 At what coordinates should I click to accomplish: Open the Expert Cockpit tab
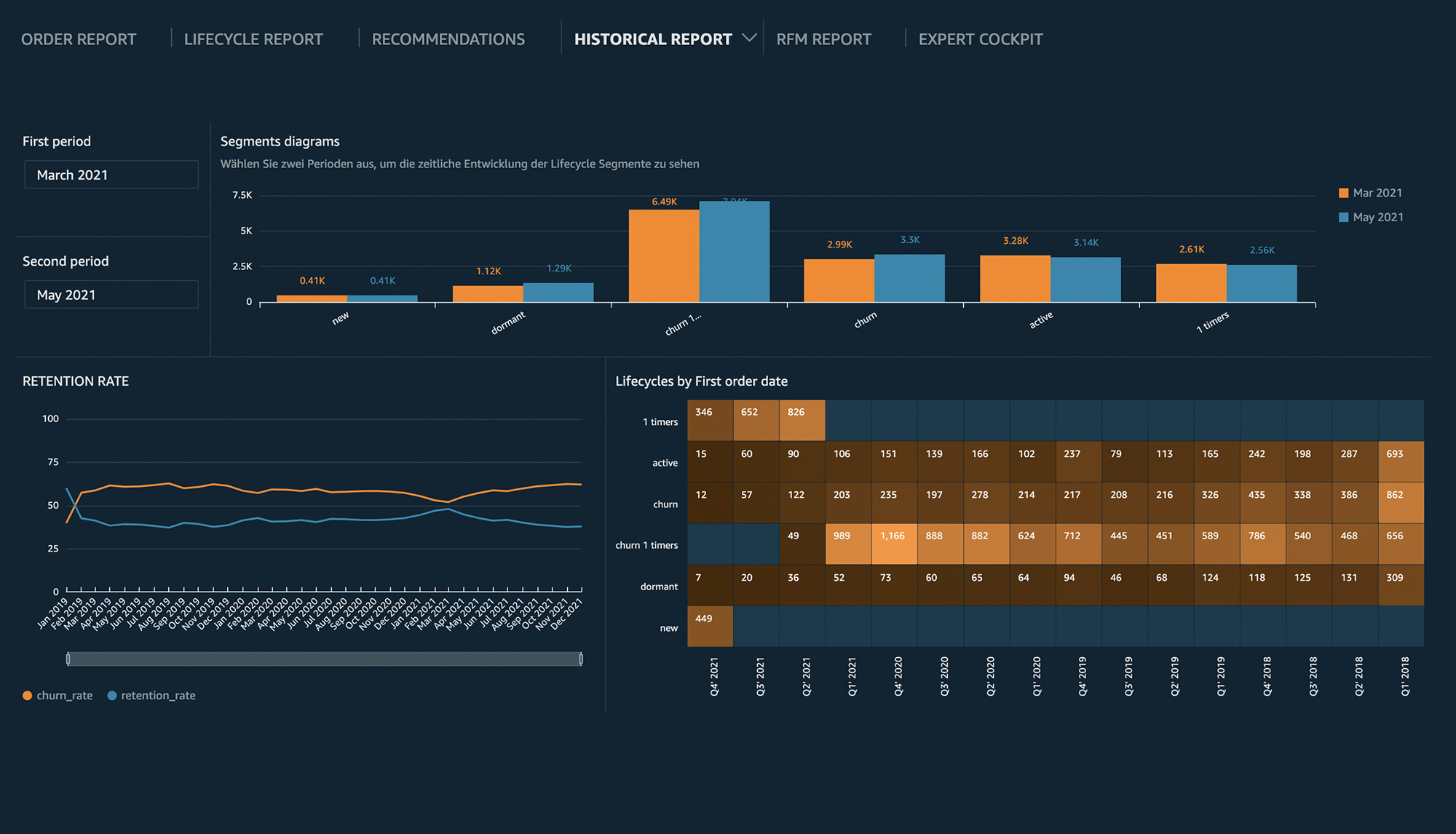980,39
